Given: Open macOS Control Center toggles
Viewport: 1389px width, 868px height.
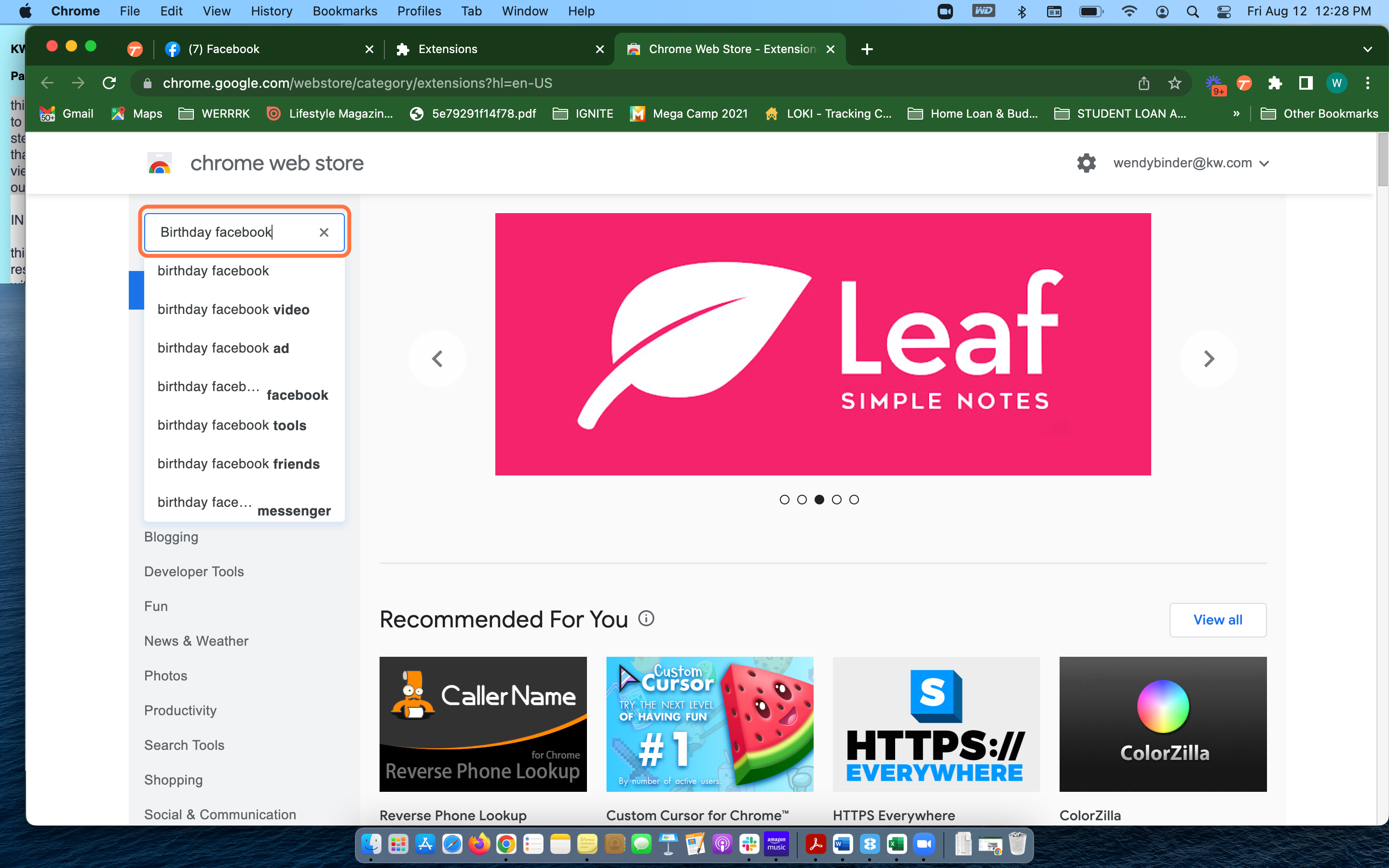Looking at the screenshot, I should tap(1223, 12).
